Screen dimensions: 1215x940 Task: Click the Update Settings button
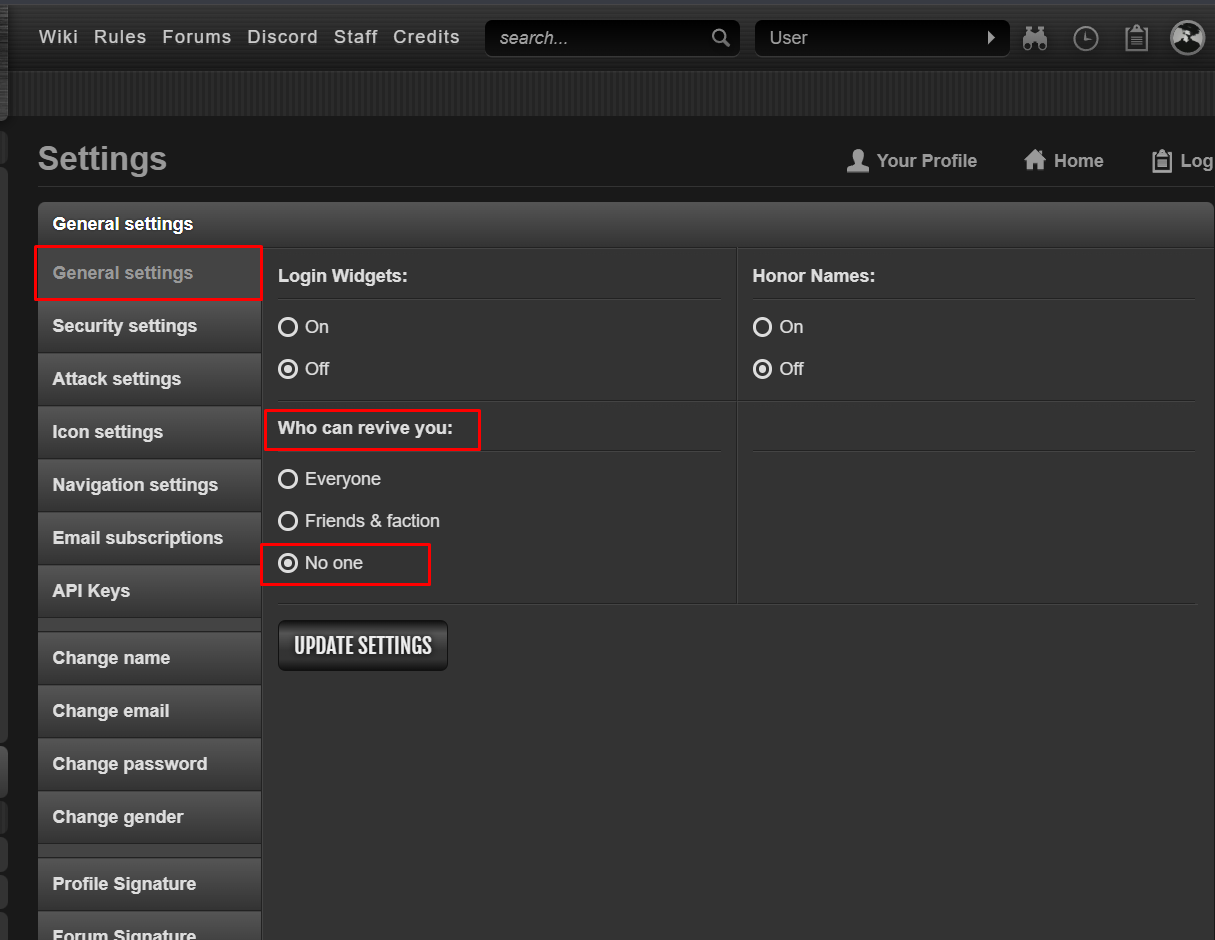(x=363, y=646)
